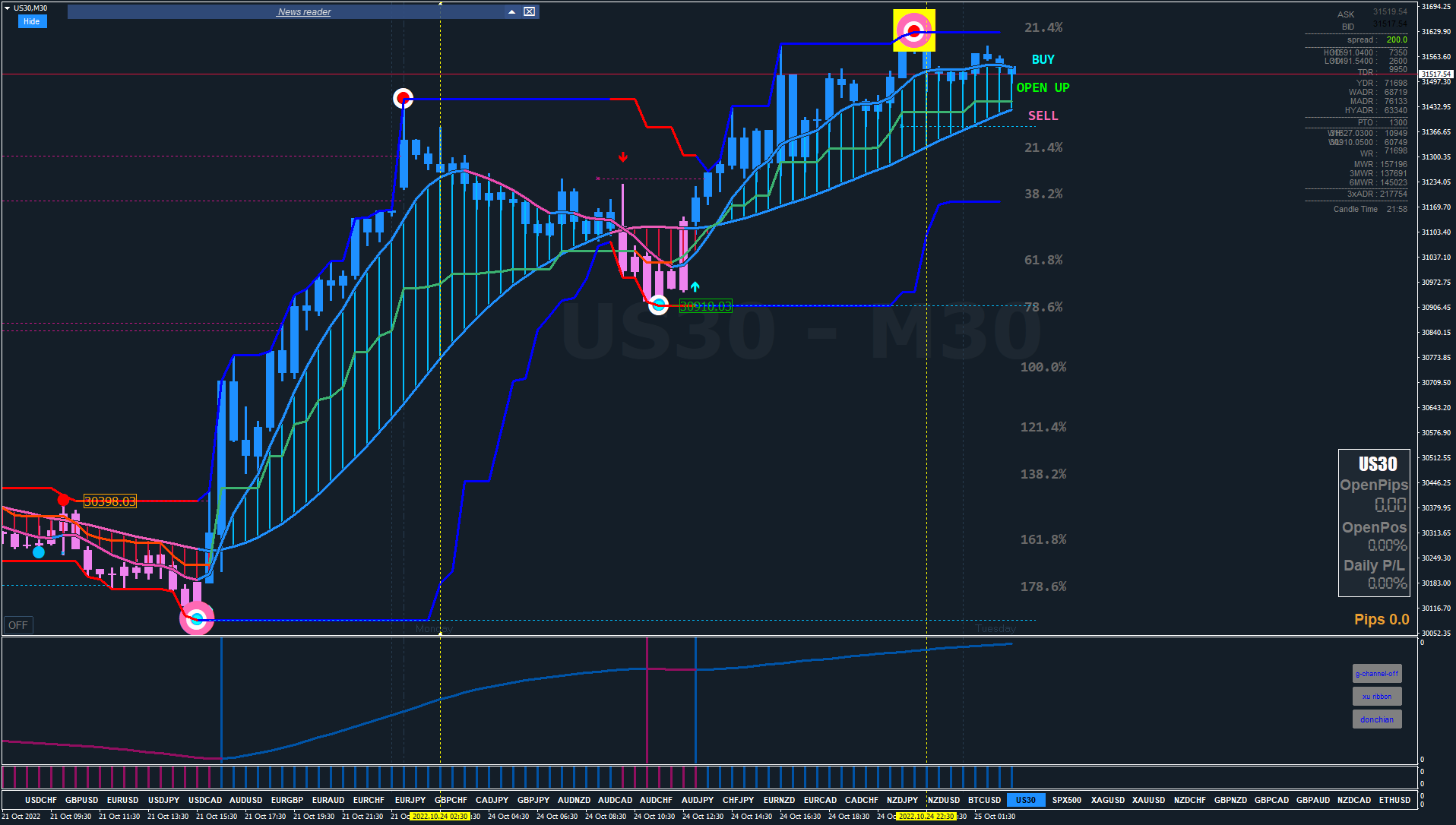
Task: Toggle the donchian indicator button
Action: (x=1377, y=719)
